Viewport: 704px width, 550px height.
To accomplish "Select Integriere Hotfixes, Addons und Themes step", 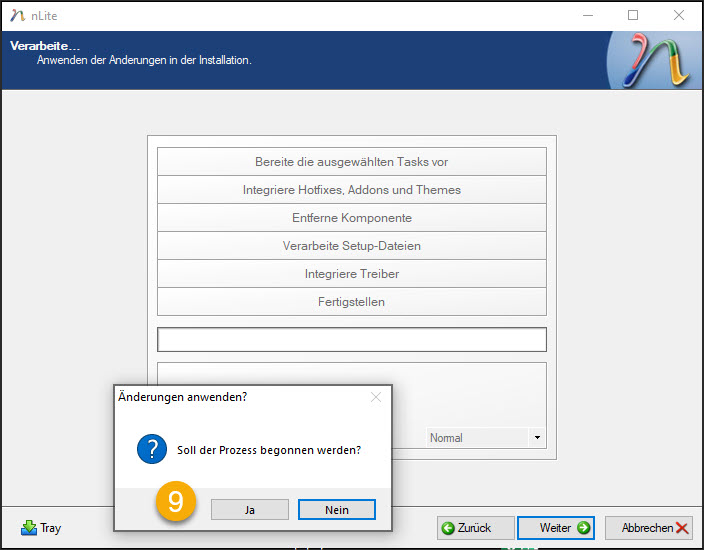I will 352,190.
